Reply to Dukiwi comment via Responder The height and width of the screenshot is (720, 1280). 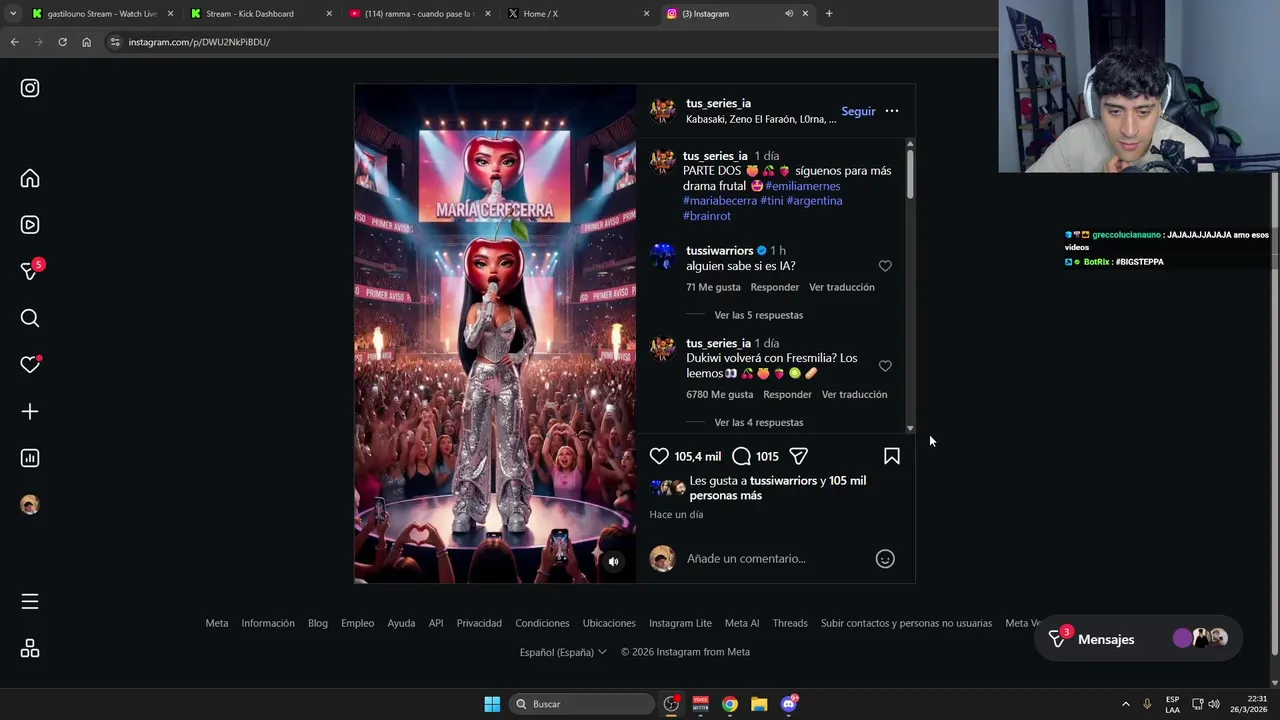pyautogui.click(x=787, y=394)
